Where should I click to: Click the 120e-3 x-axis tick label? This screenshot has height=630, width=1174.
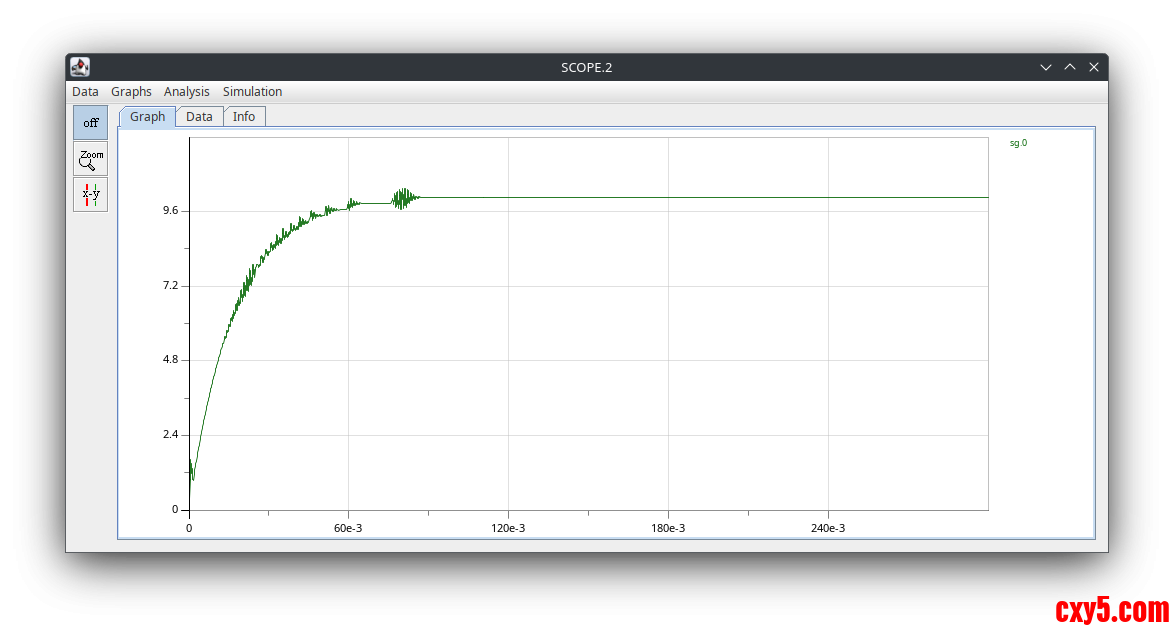[508, 528]
